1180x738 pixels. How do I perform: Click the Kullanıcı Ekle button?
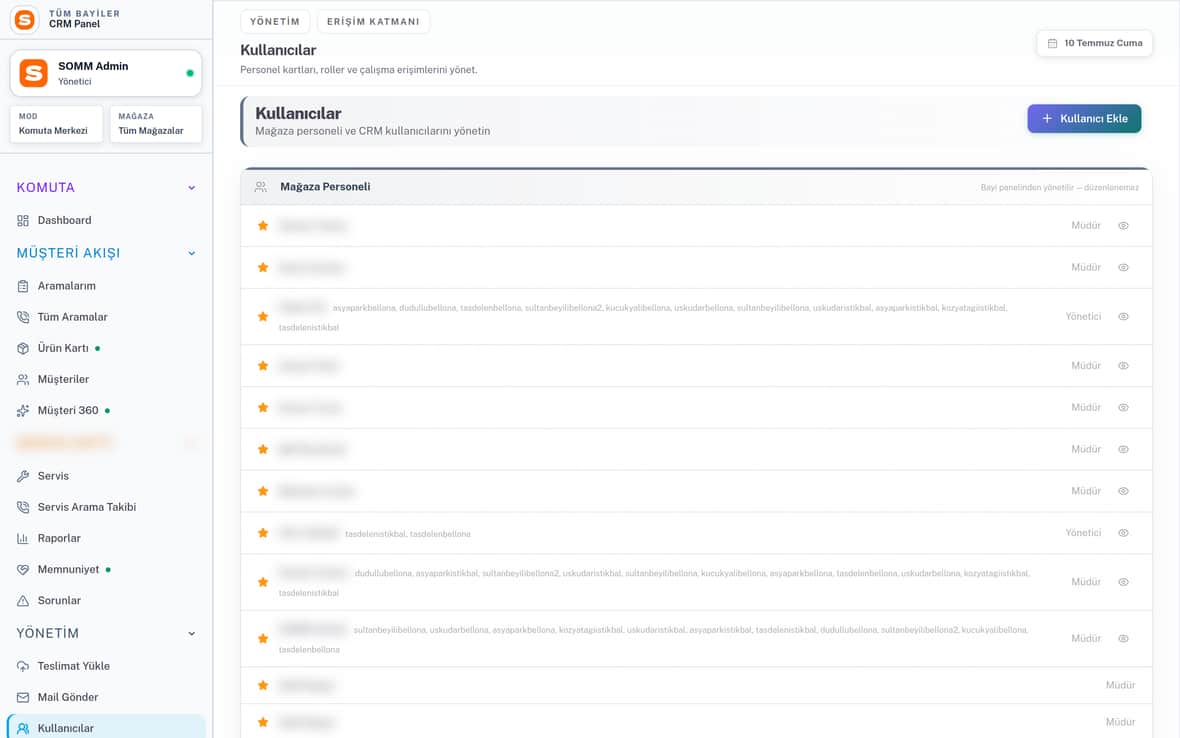click(x=1084, y=119)
